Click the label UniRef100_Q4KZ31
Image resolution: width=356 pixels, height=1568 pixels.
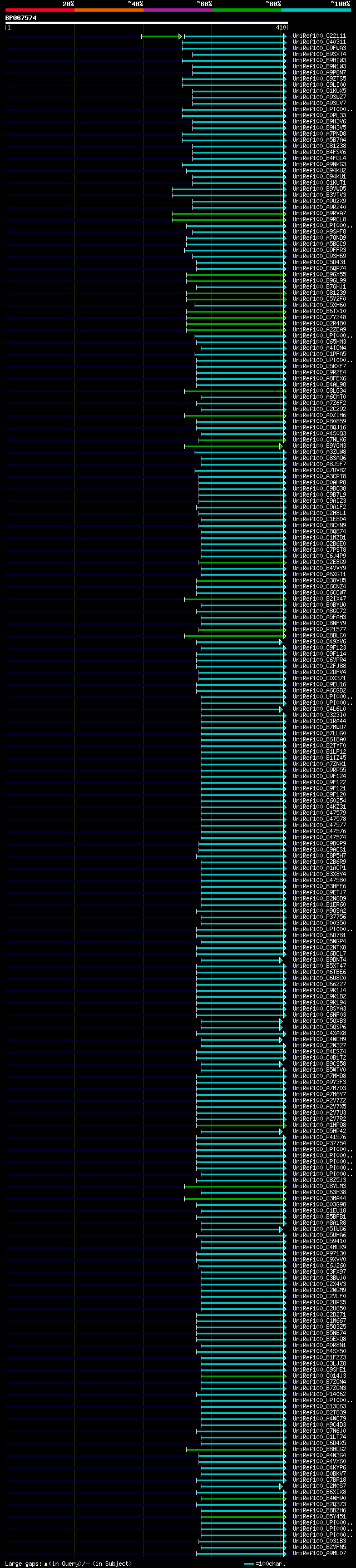pyautogui.click(x=319, y=807)
